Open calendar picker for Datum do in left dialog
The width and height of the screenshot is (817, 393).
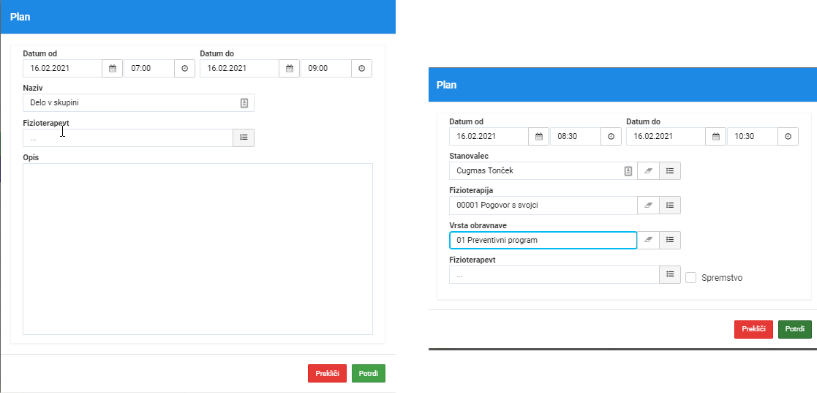click(290, 68)
